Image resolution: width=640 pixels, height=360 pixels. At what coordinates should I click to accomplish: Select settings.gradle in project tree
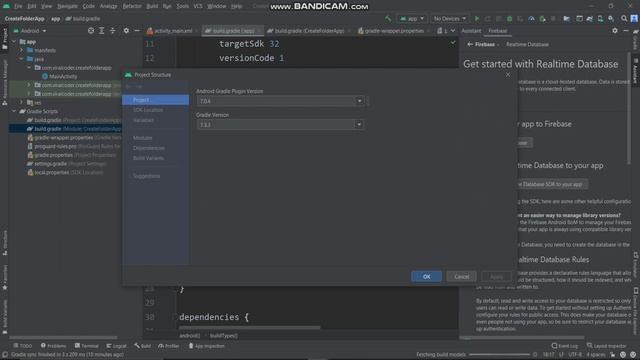pos(50,164)
